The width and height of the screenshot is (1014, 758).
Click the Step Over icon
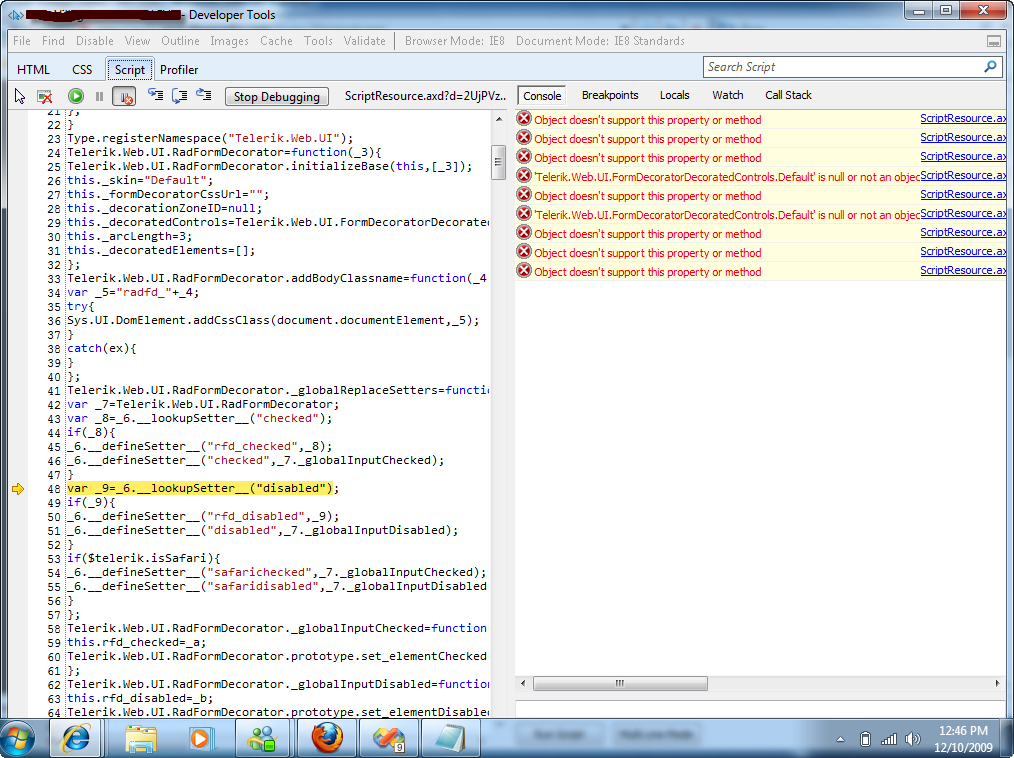point(179,96)
